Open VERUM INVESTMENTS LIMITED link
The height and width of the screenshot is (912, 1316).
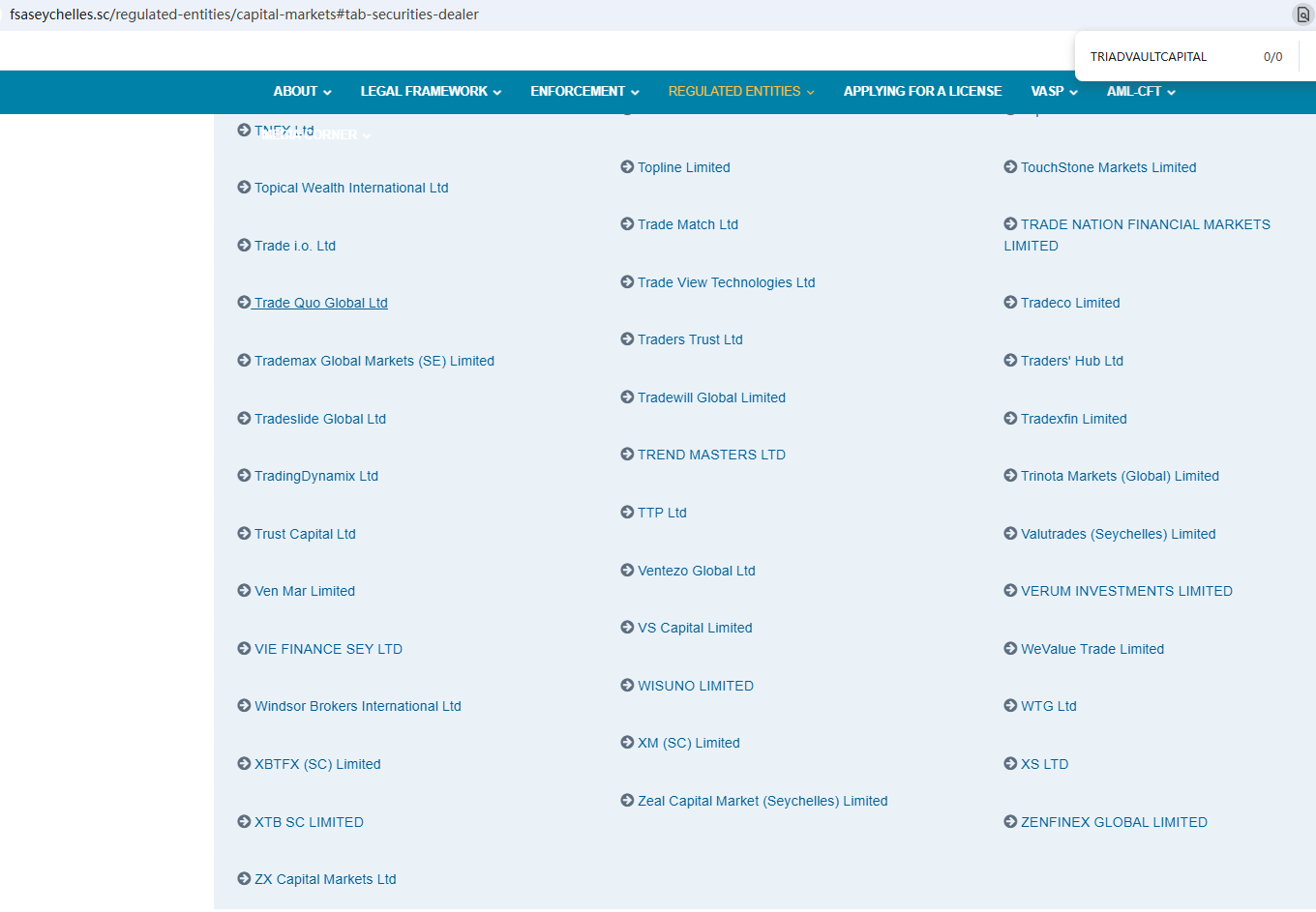(x=1126, y=591)
